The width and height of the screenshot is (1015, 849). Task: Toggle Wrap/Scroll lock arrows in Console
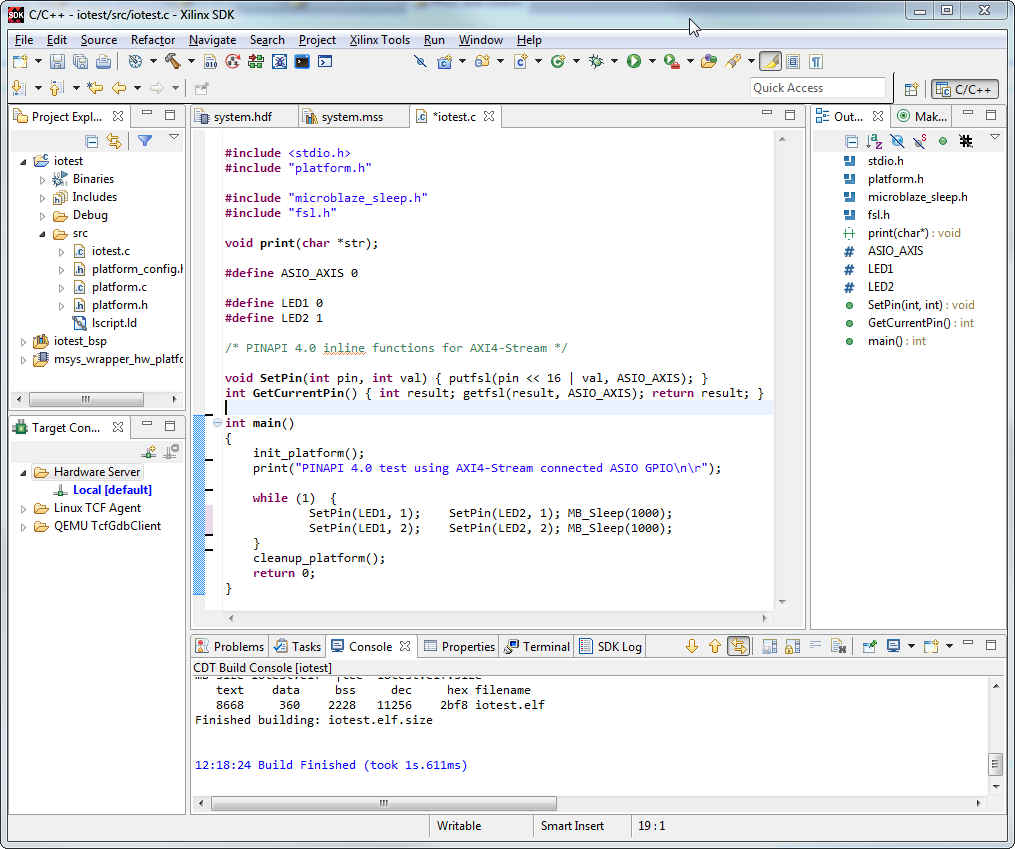coord(739,646)
